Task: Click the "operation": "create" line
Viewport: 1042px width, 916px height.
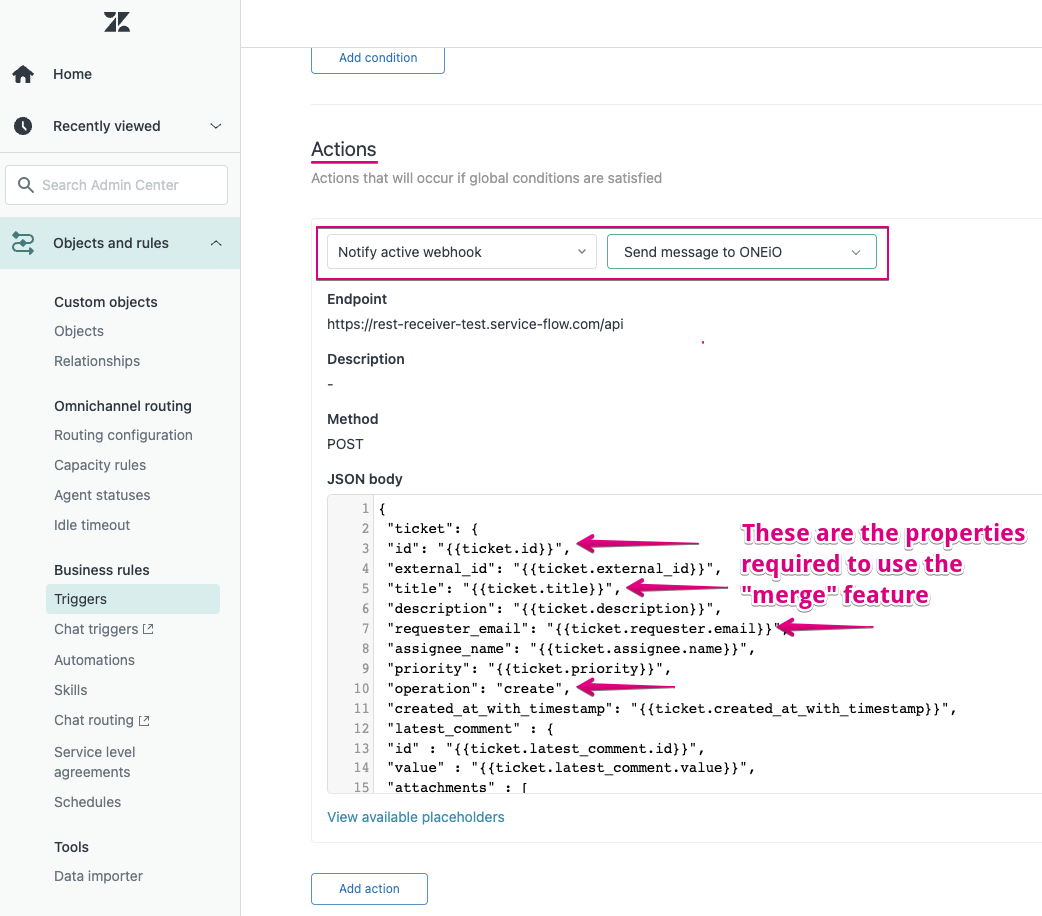Action: [478, 689]
